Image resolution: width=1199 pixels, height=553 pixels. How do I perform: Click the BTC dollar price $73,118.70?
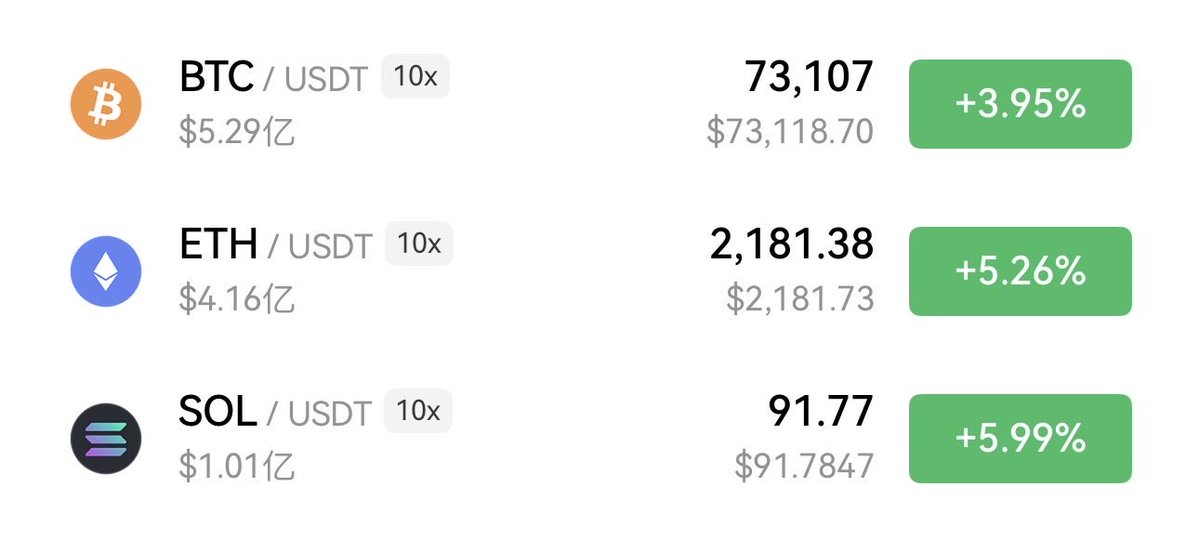tap(790, 132)
